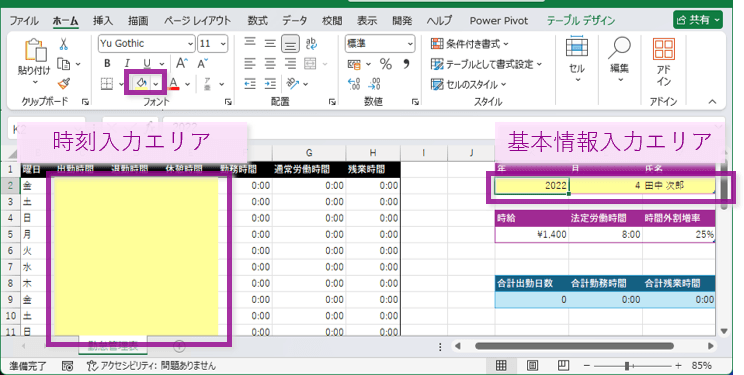Open 条件付き書式 conditional formatting menu

(x=470, y=44)
